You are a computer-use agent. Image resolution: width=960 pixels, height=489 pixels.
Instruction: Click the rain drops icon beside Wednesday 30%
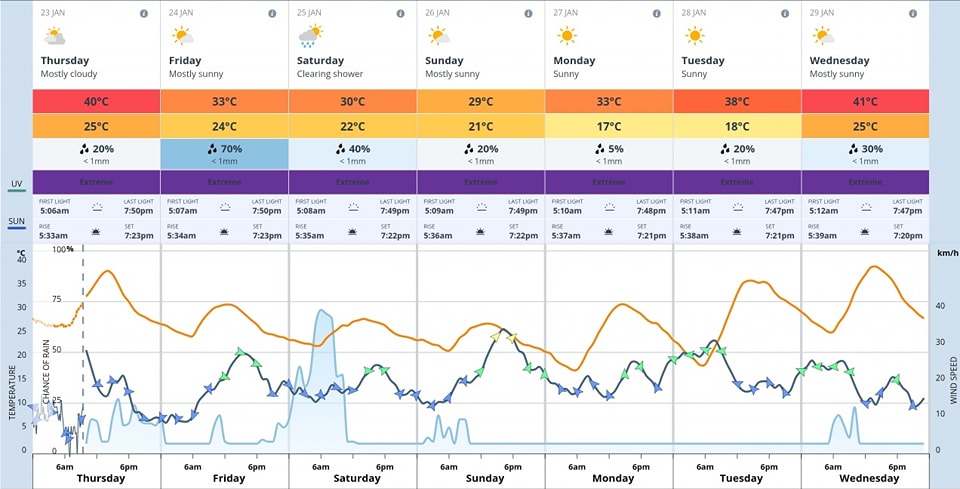(853, 148)
